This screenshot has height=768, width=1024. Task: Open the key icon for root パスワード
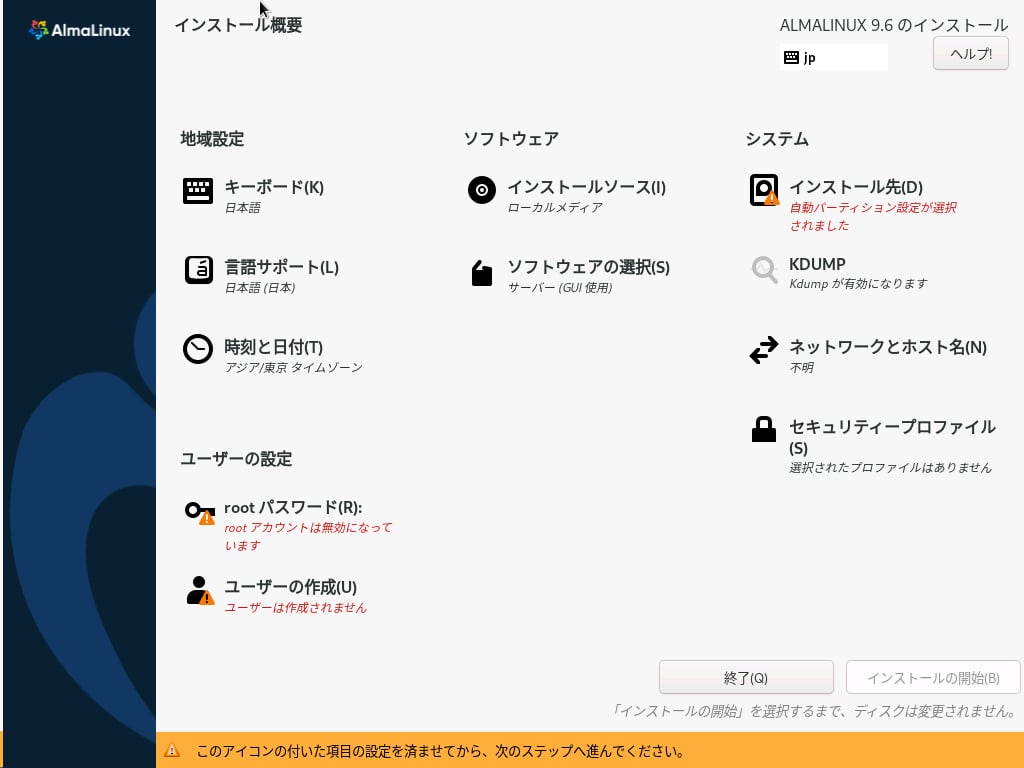coord(199,512)
